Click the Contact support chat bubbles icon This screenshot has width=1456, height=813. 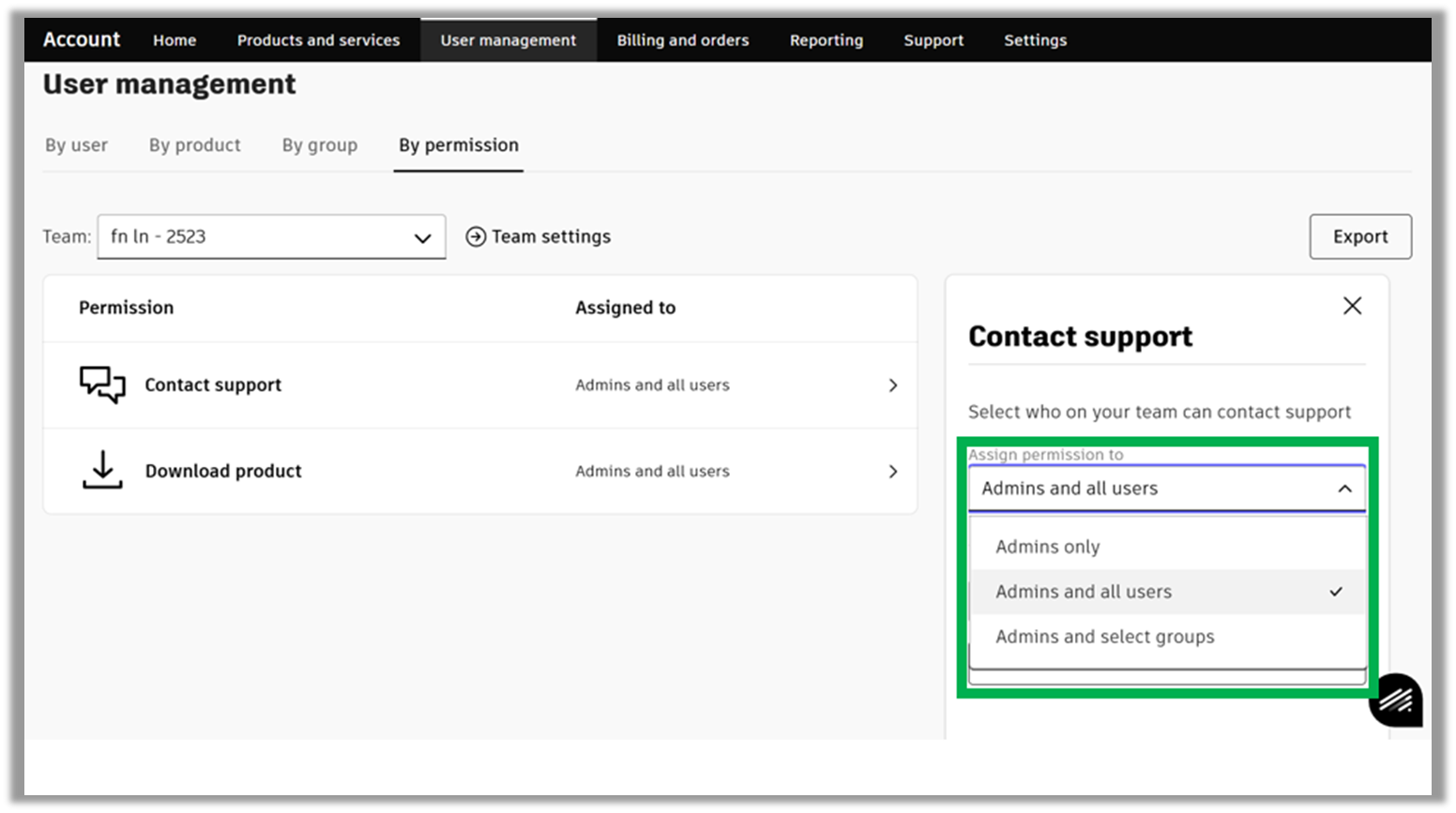click(x=101, y=384)
